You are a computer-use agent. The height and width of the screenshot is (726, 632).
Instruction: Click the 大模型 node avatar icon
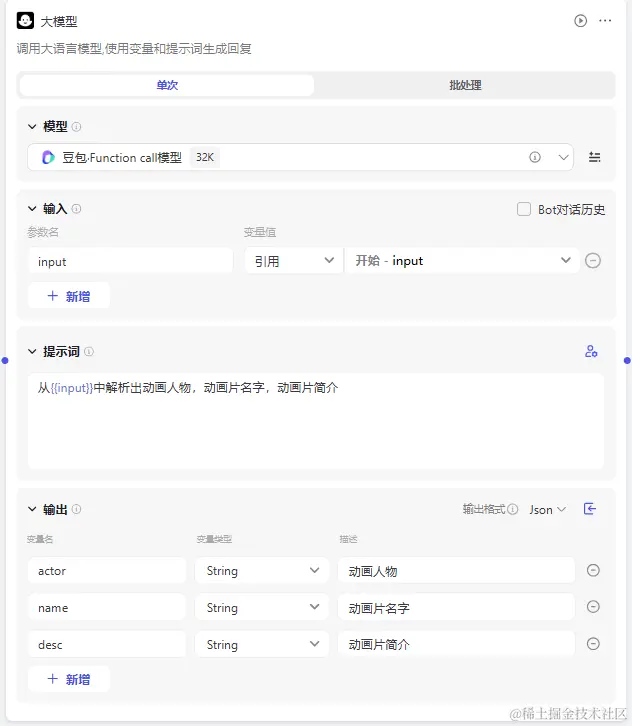tap(25, 21)
